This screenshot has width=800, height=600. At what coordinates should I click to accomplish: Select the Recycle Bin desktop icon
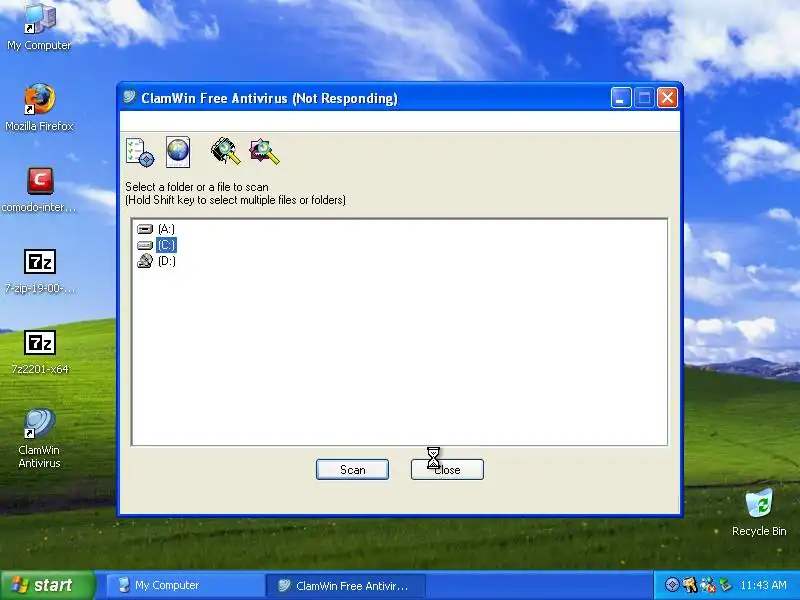759,512
